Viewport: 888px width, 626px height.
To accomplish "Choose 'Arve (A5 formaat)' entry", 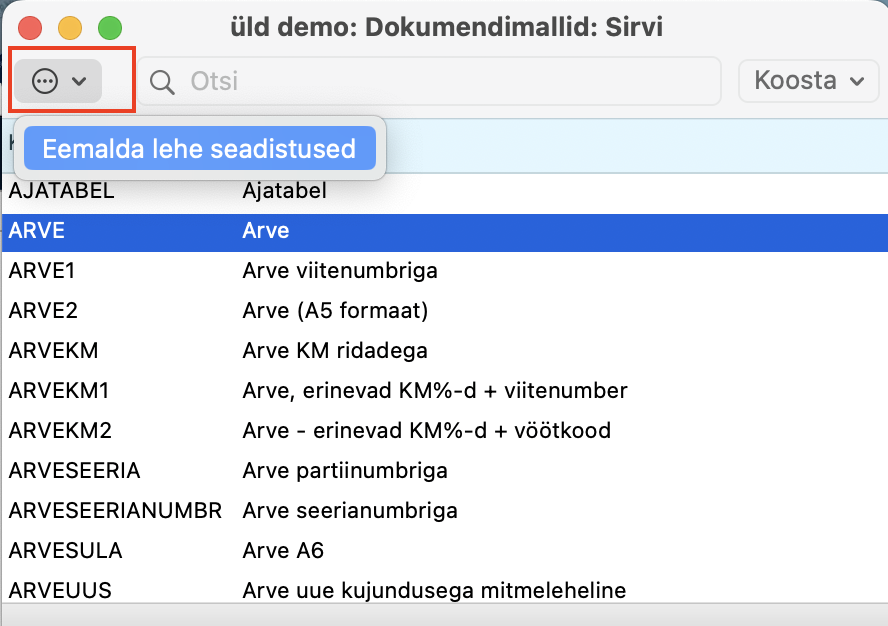I will (x=335, y=311).
